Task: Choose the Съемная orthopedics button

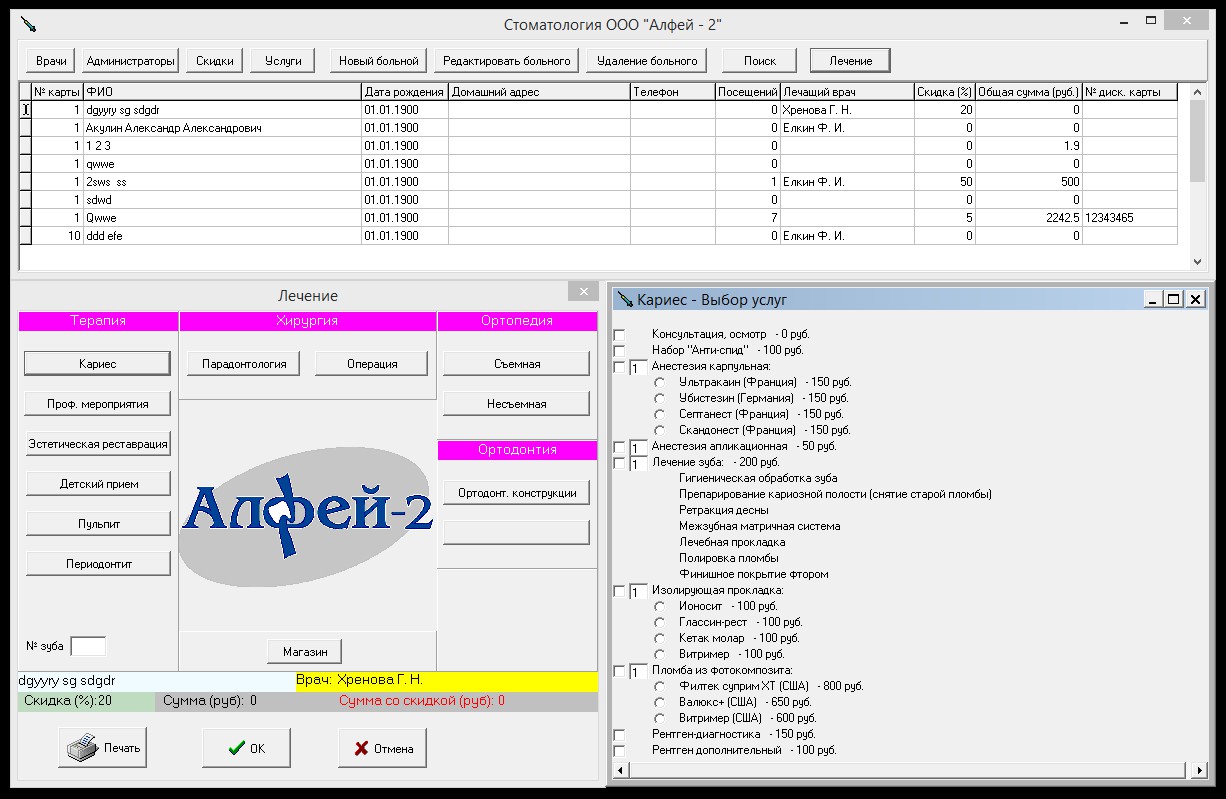Action: [517, 364]
